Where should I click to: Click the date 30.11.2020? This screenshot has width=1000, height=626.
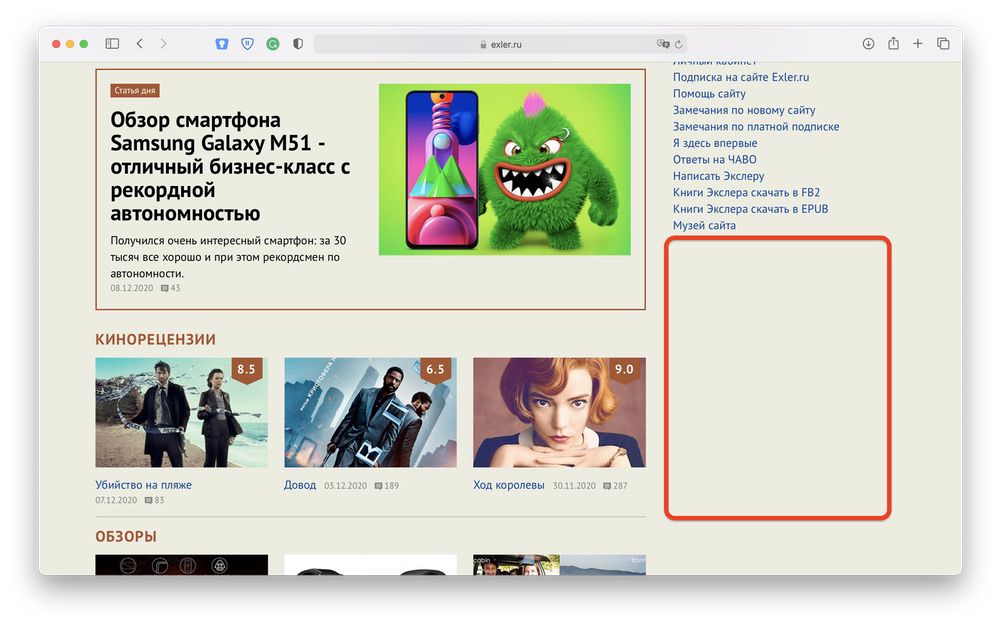[574, 486]
